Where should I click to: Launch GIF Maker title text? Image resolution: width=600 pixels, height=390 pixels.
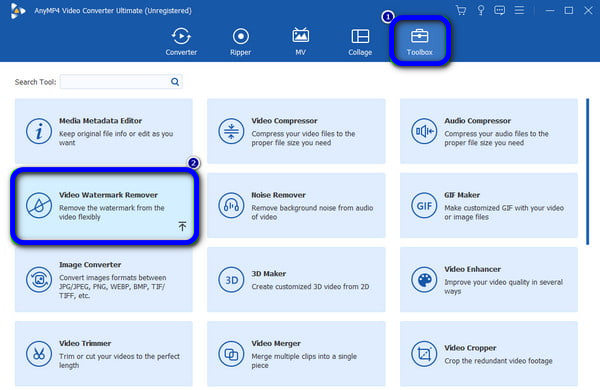(x=461, y=195)
